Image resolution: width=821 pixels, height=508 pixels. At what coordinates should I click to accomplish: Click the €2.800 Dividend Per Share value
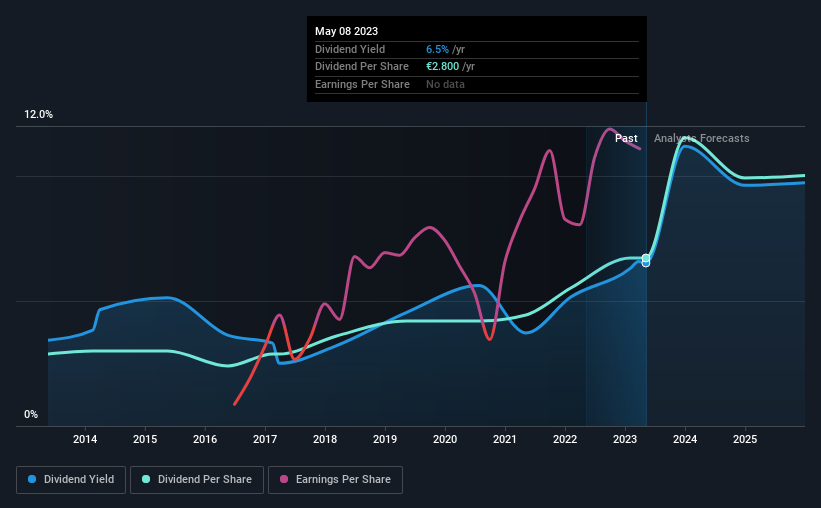tap(442, 67)
